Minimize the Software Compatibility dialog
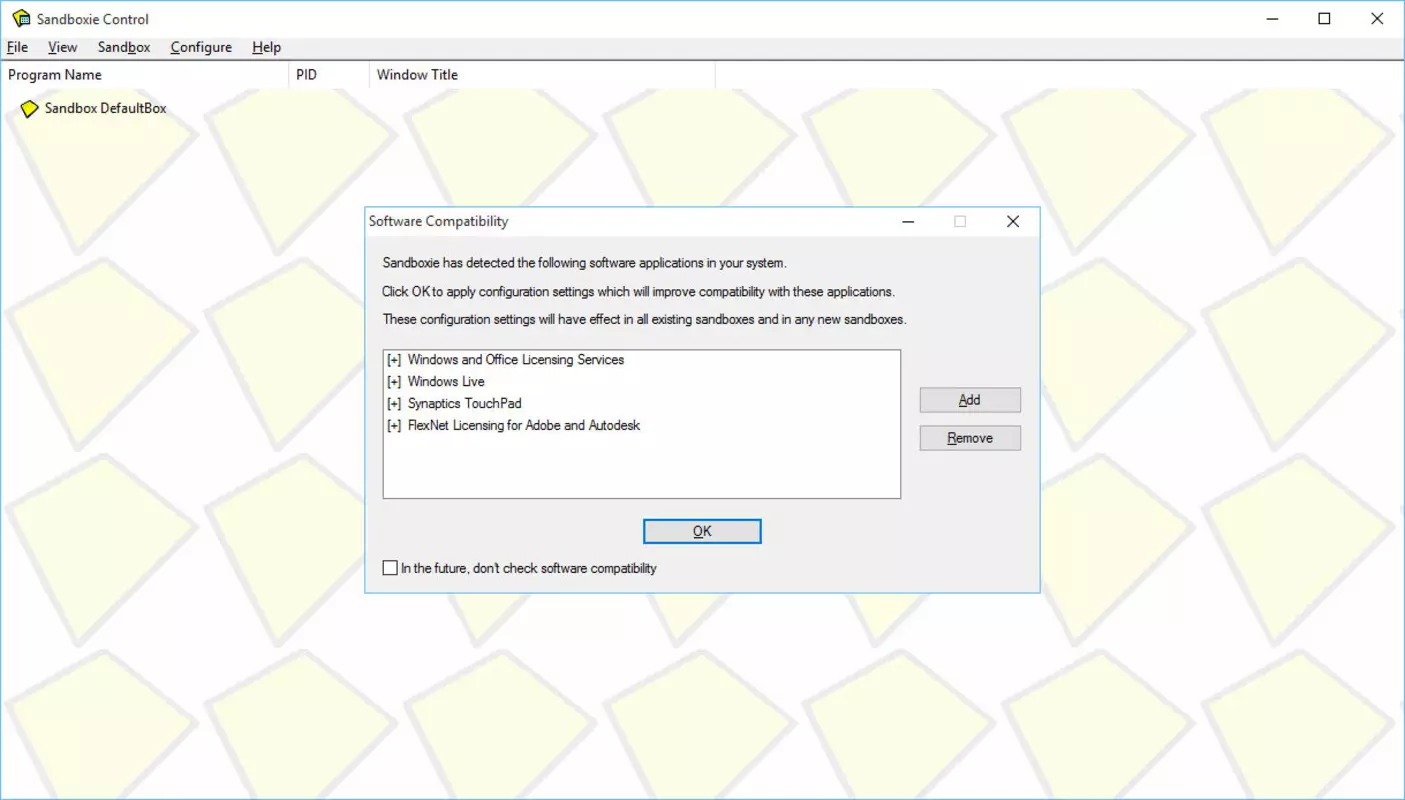This screenshot has height=800, width=1405. point(908,222)
